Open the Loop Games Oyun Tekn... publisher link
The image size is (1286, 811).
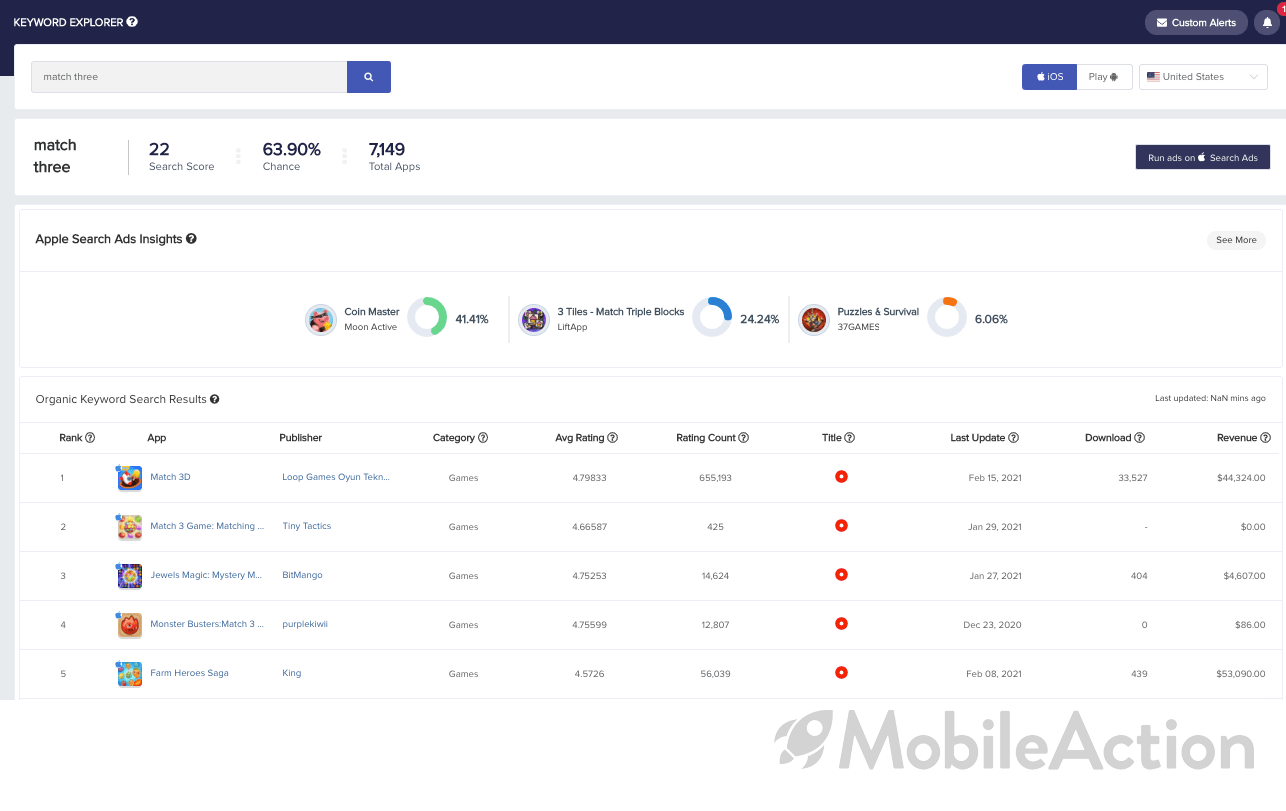click(336, 477)
